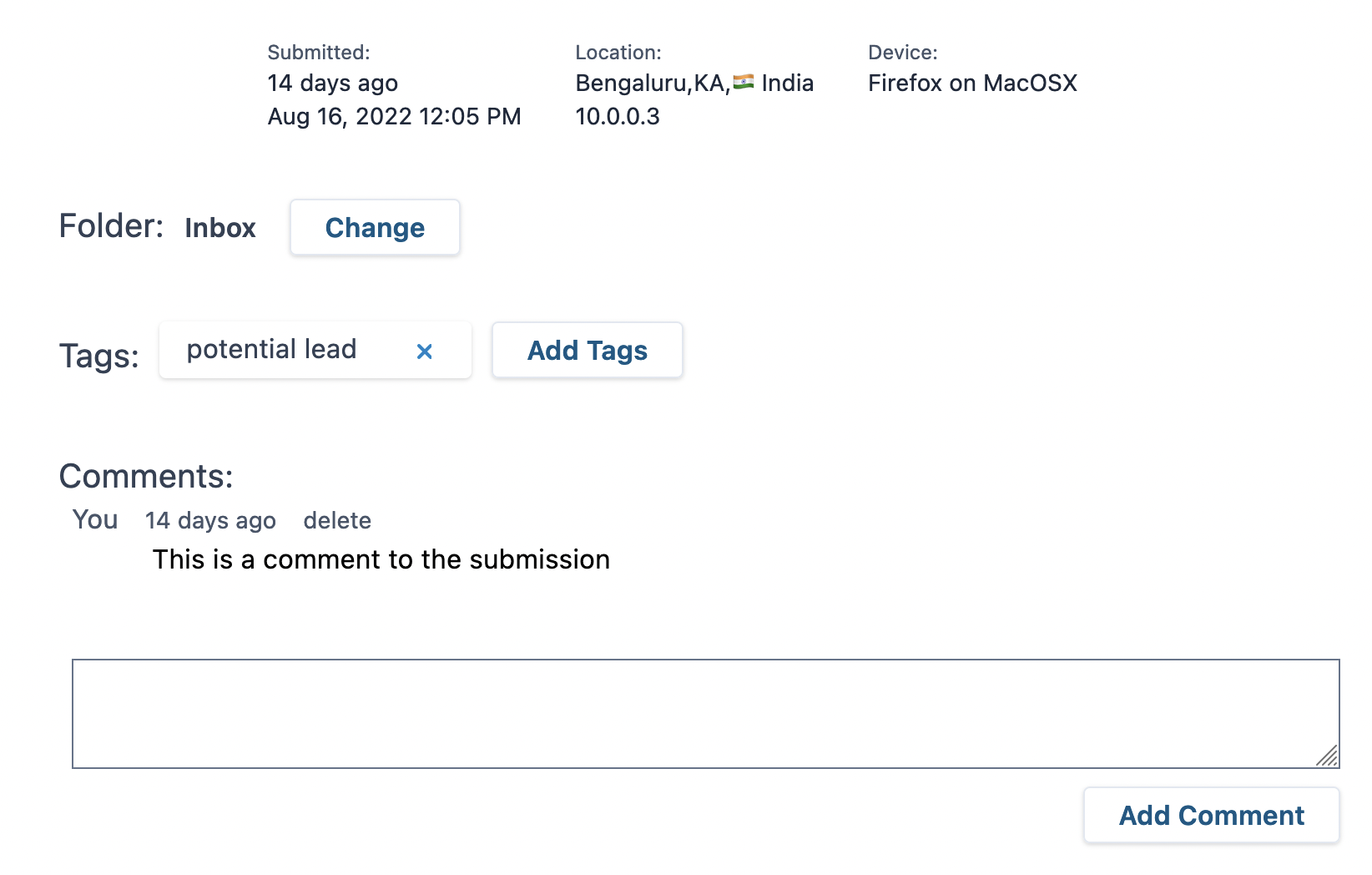Viewport: 1372px width, 875px height.
Task: Click the potential lead tag text
Action: [x=272, y=349]
